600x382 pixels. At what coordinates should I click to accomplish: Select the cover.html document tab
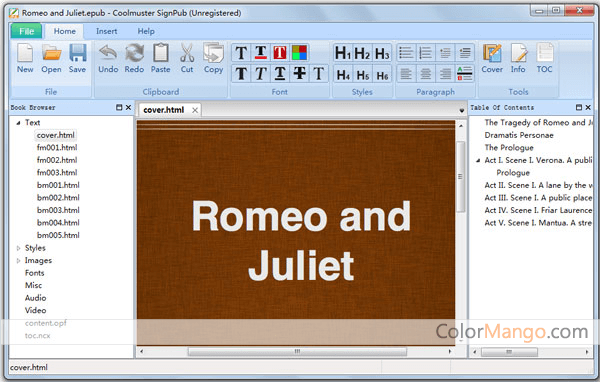click(164, 110)
